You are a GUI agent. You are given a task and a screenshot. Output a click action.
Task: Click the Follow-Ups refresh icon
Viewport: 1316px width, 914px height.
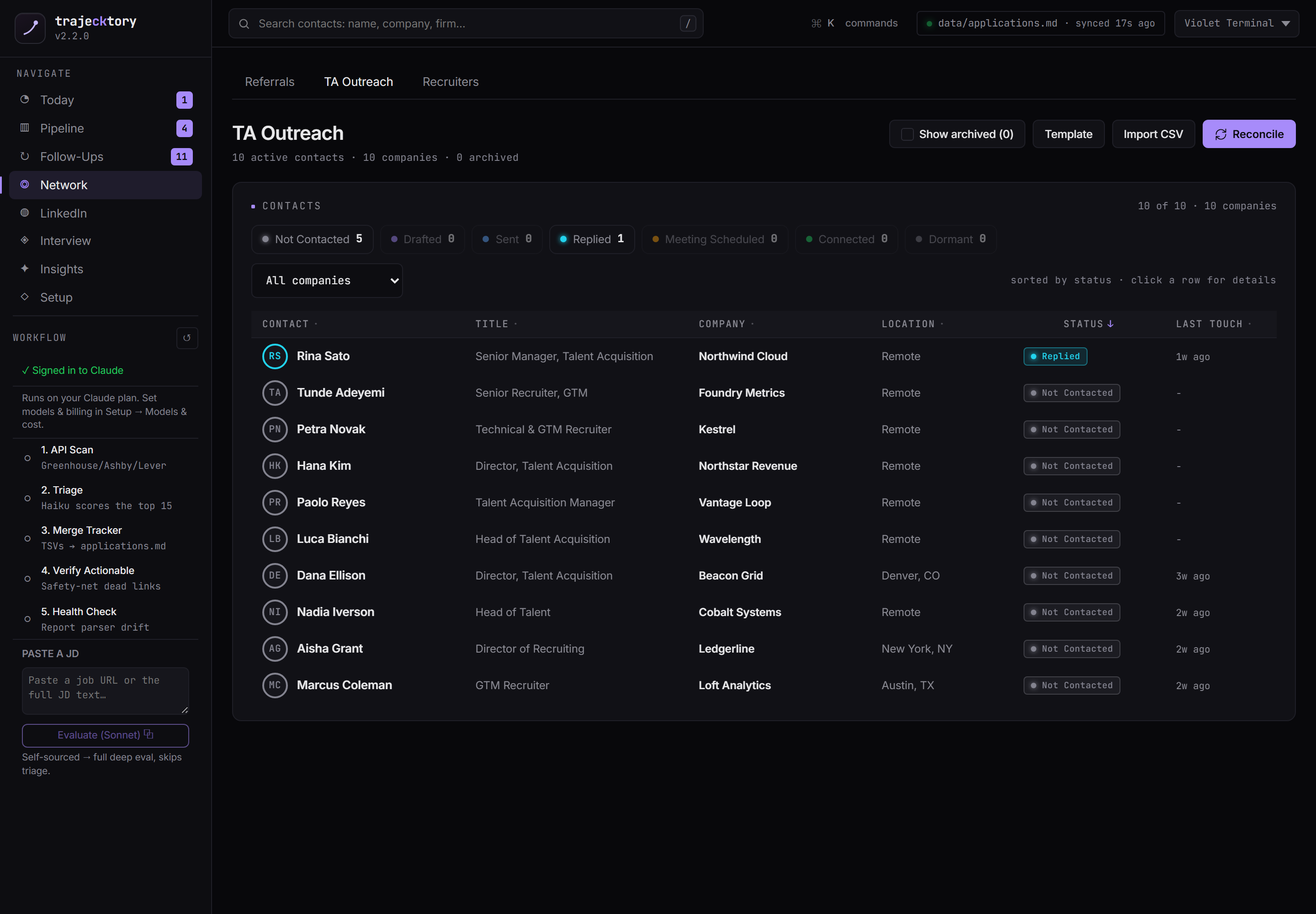pos(25,156)
